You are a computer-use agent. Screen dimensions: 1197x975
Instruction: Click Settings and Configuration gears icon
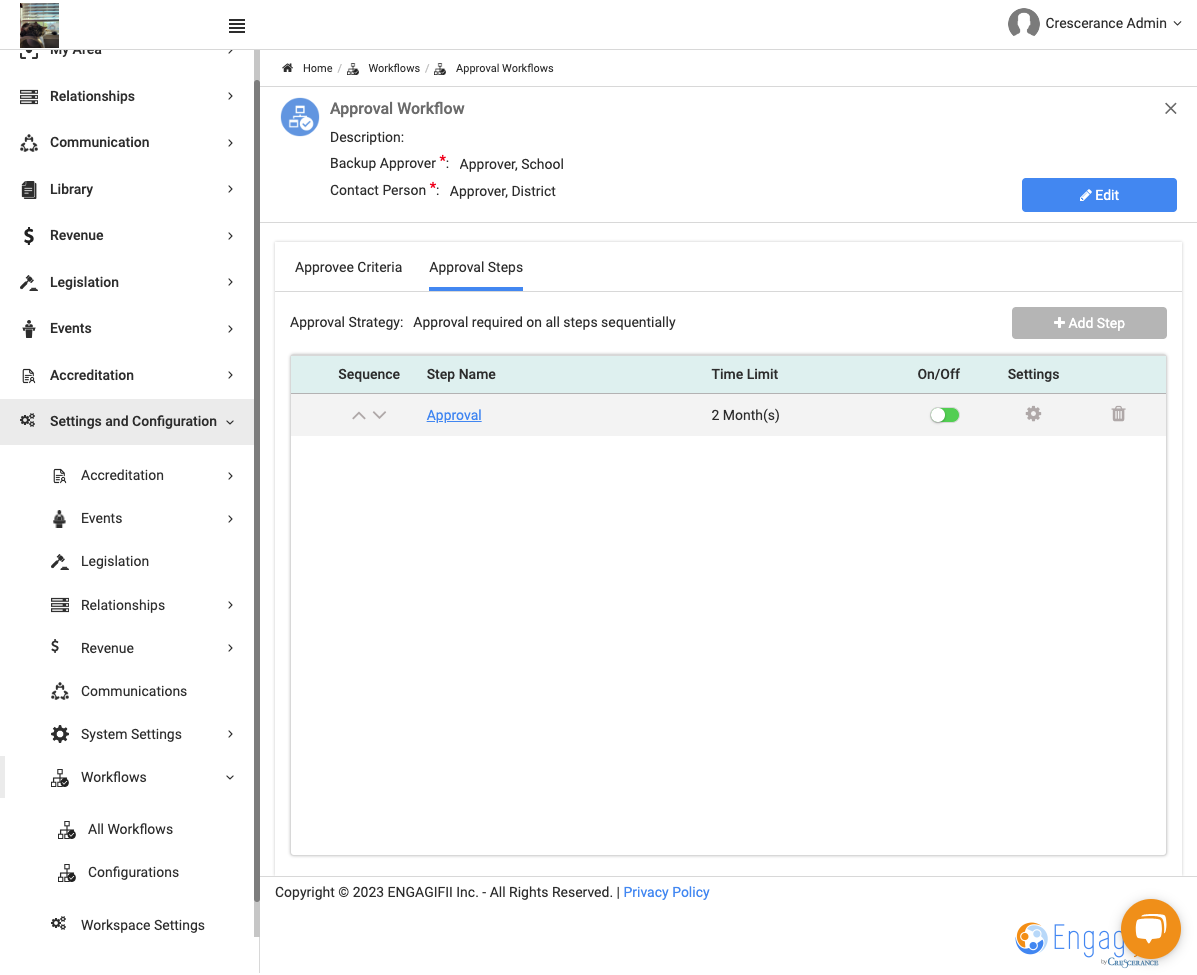[x=28, y=421]
